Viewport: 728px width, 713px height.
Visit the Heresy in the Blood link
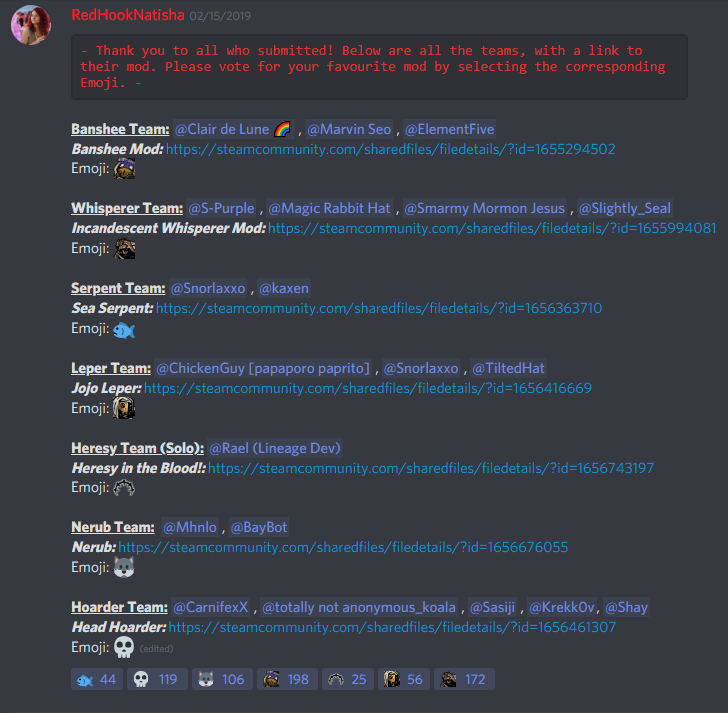(x=431, y=468)
